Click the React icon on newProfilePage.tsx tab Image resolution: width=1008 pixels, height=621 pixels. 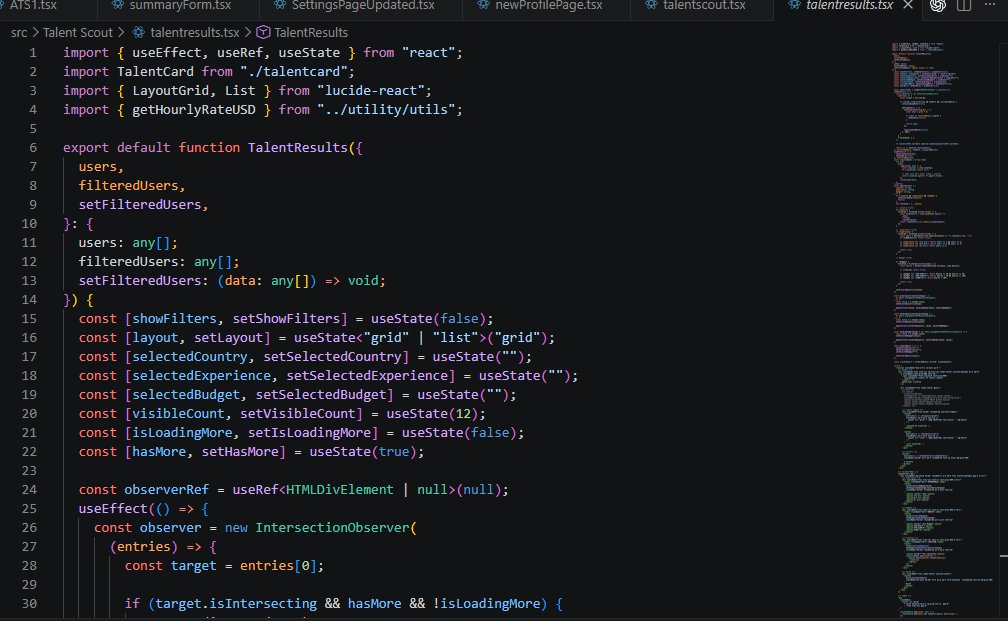[483, 5]
